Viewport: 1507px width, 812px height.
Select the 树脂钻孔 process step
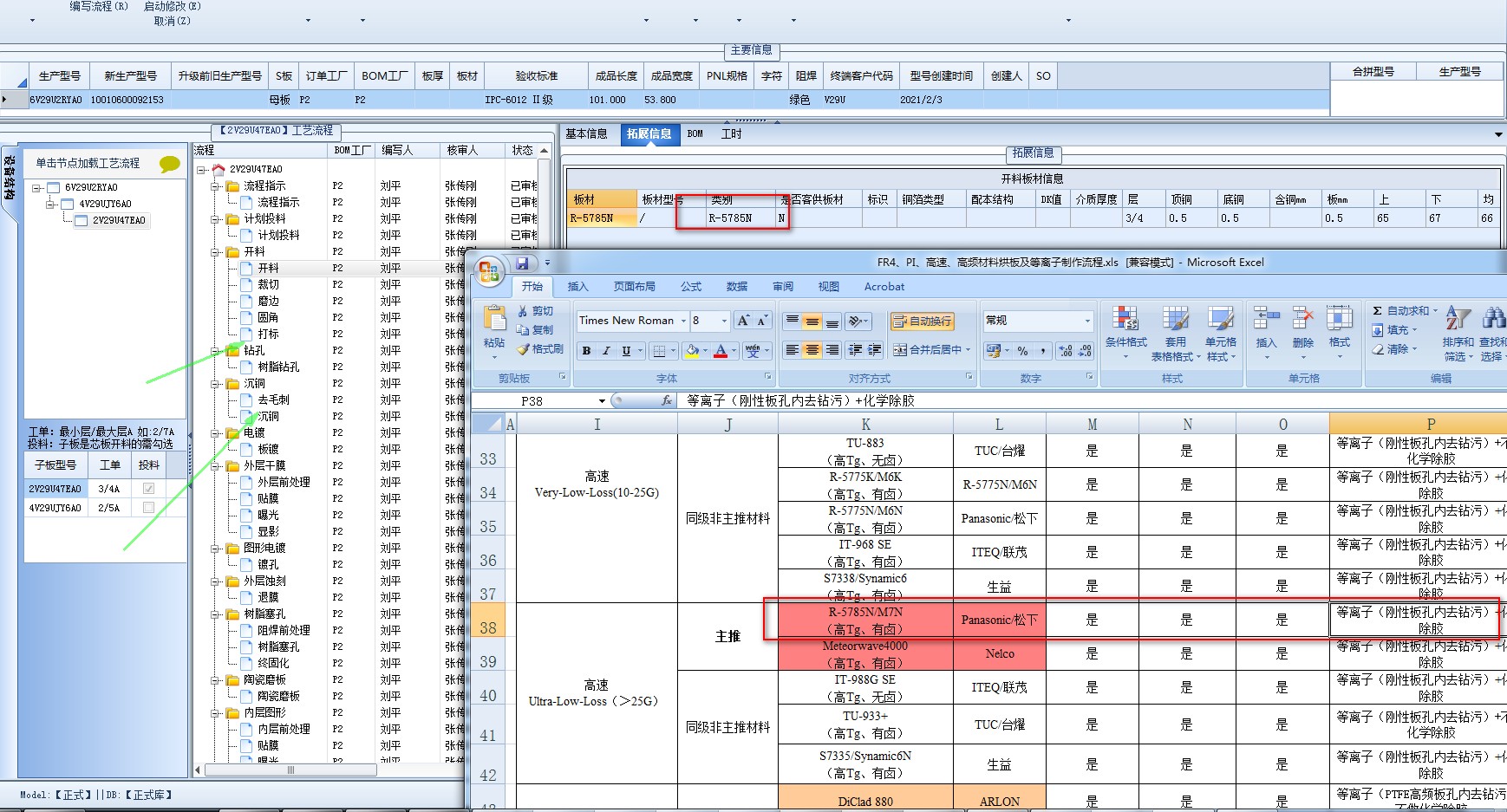point(278,367)
